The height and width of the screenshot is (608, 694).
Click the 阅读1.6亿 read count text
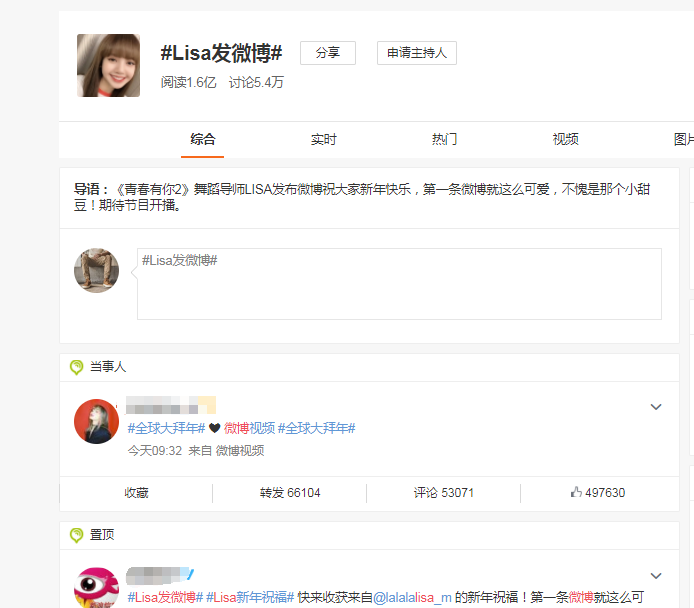tap(189, 82)
